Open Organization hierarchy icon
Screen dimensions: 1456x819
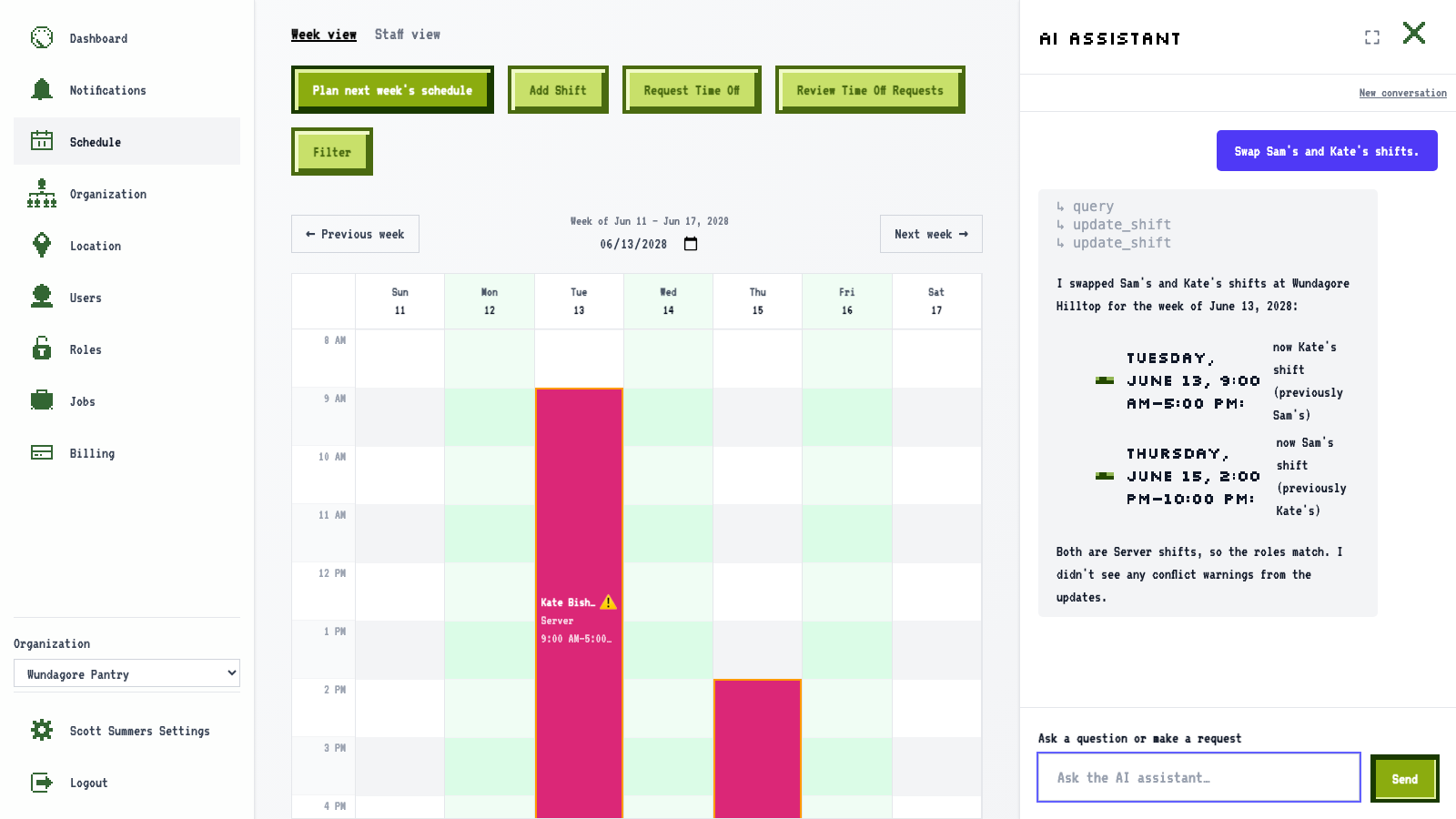[42, 193]
